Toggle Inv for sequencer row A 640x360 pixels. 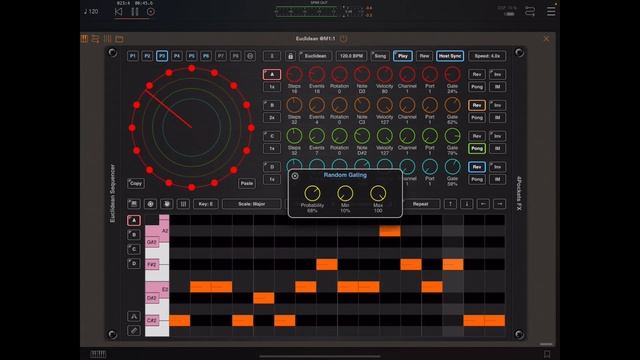point(498,74)
